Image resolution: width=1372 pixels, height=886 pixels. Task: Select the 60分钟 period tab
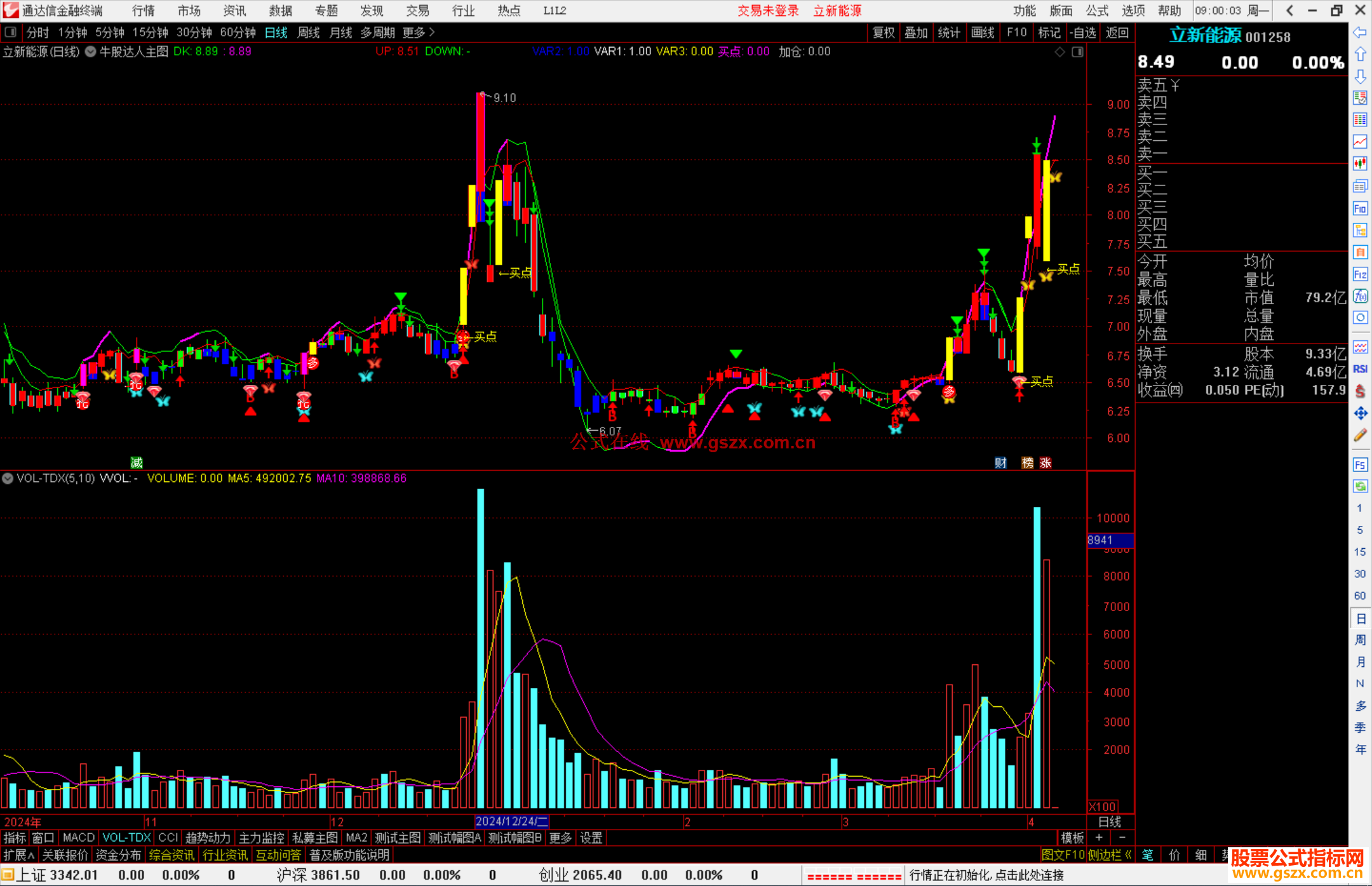tap(238, 32)
